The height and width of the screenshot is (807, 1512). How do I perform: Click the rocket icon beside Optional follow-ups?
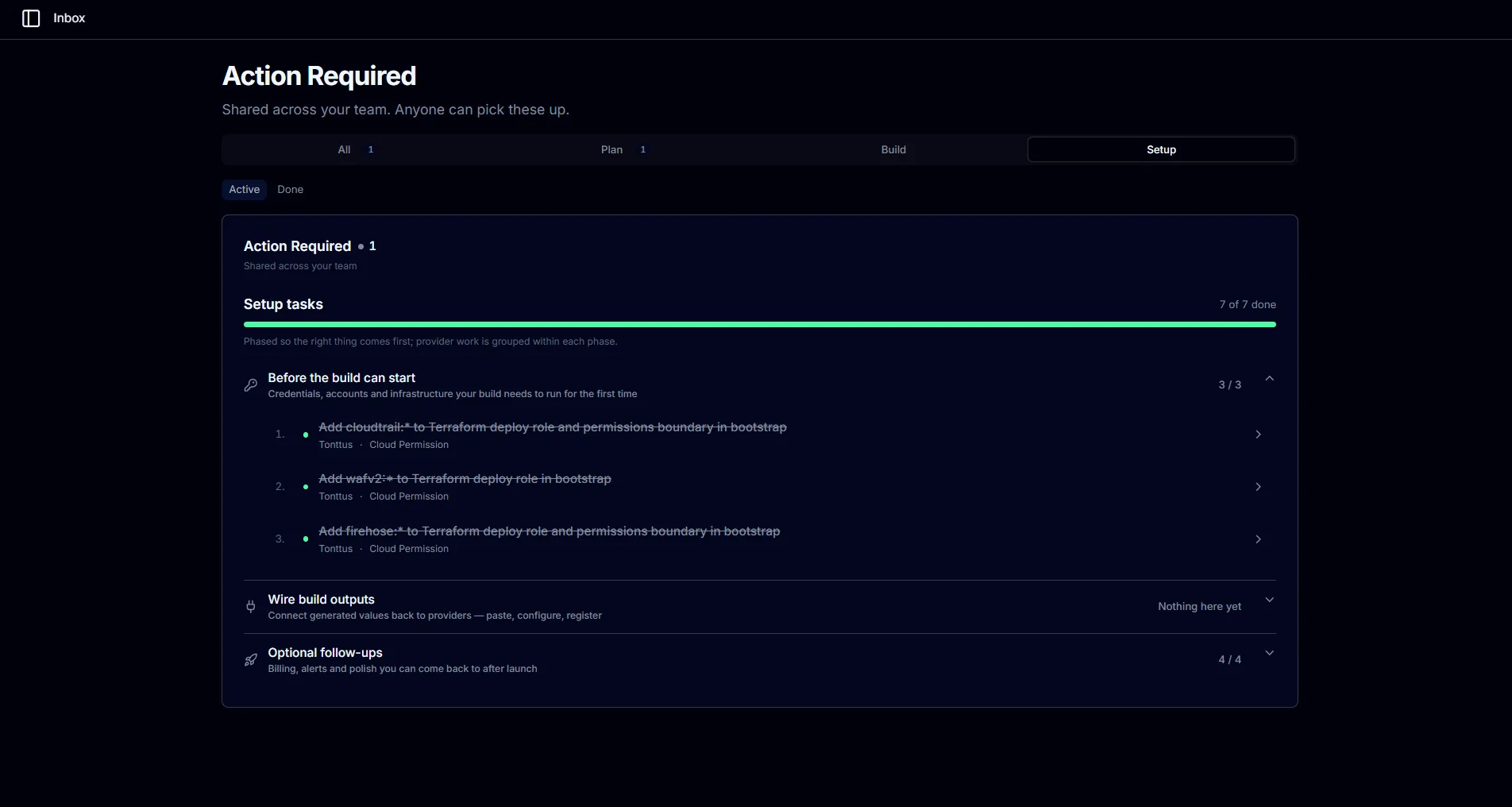point(251,660)
